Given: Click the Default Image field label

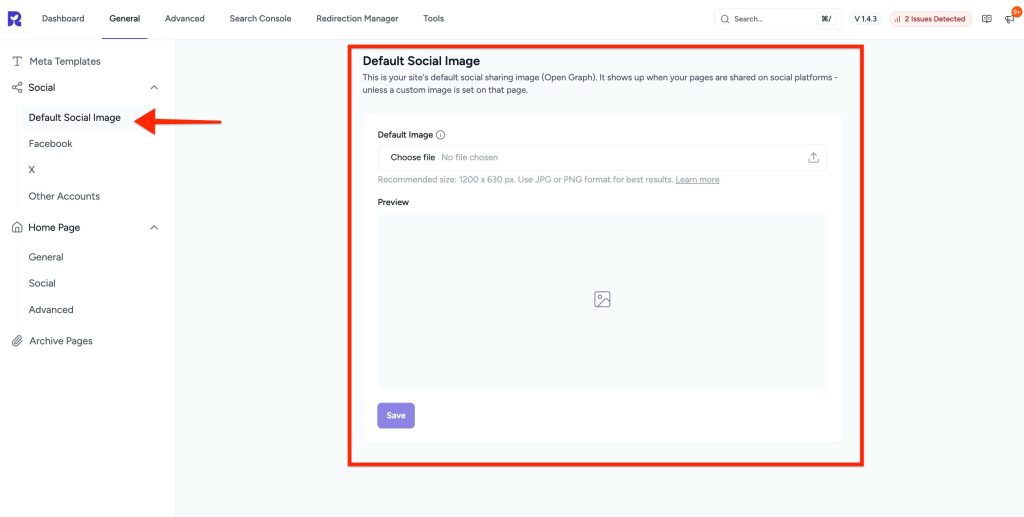Looking at the screenshot, I should (405, 135).
